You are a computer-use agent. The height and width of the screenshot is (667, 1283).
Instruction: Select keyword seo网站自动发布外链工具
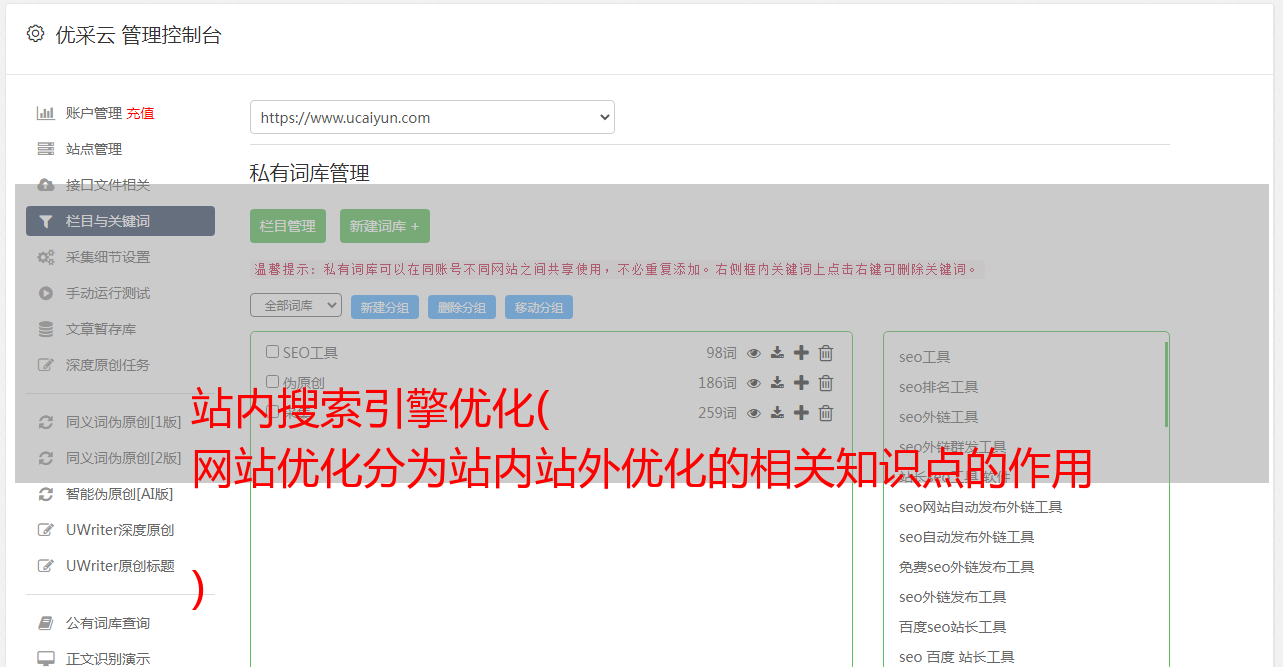[981, 507]
